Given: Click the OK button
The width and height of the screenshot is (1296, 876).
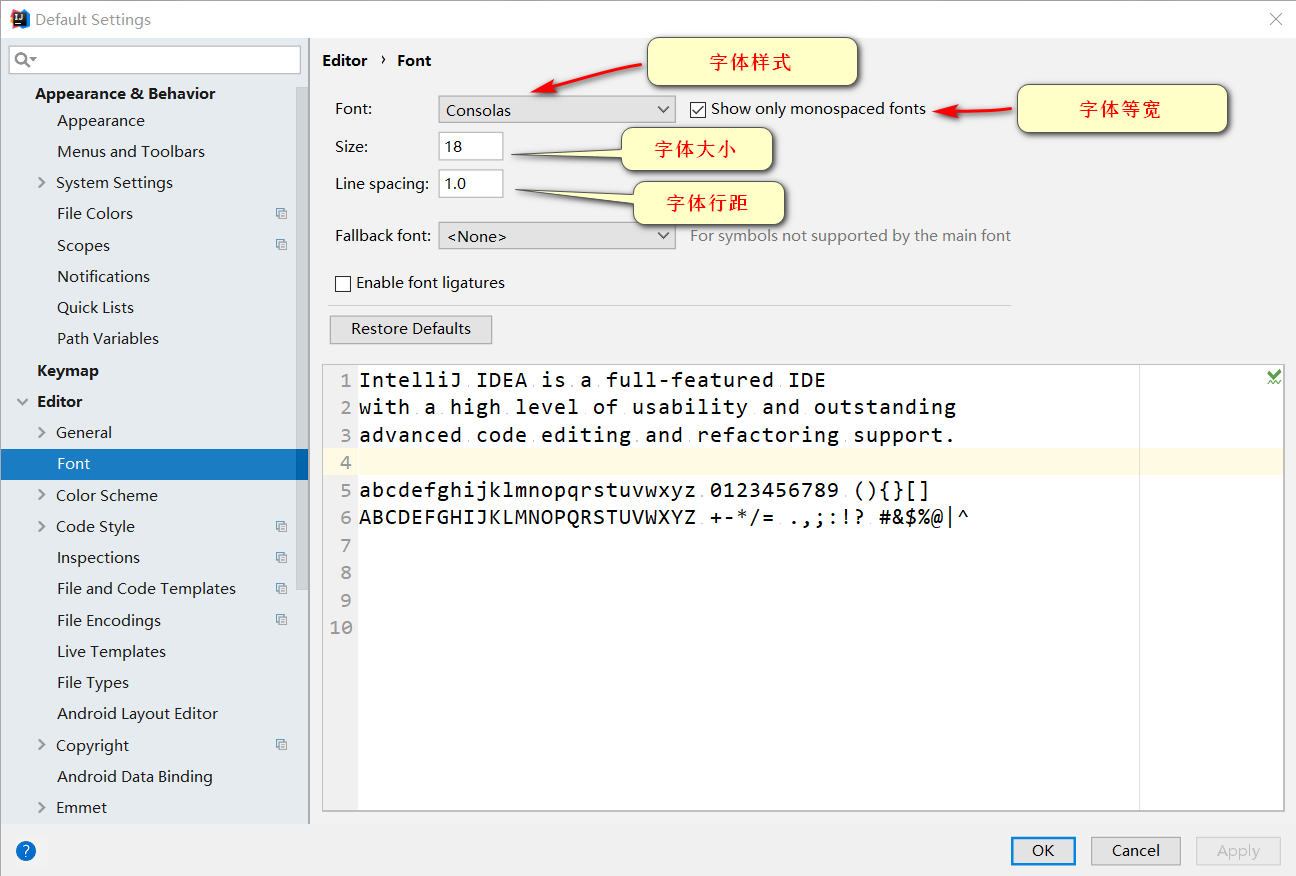Looking at the screenshot, I should point(1043,851).
